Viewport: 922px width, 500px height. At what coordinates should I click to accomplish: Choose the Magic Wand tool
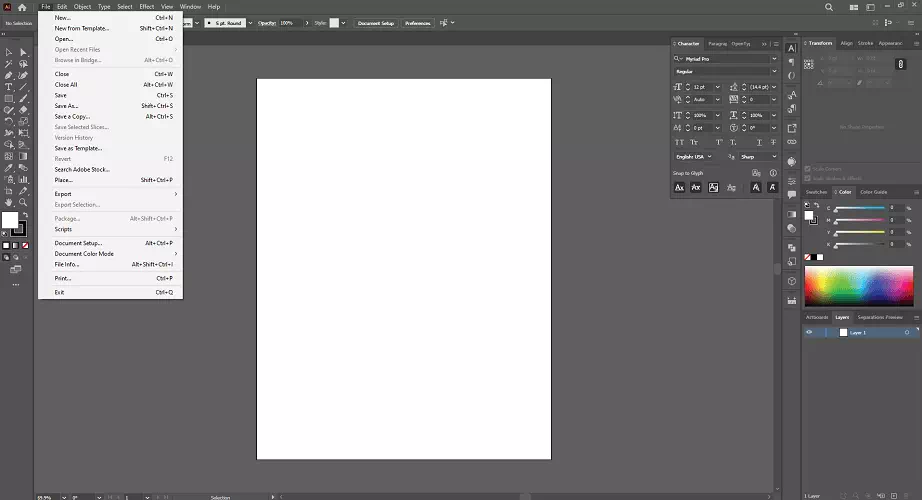[9, 64]
